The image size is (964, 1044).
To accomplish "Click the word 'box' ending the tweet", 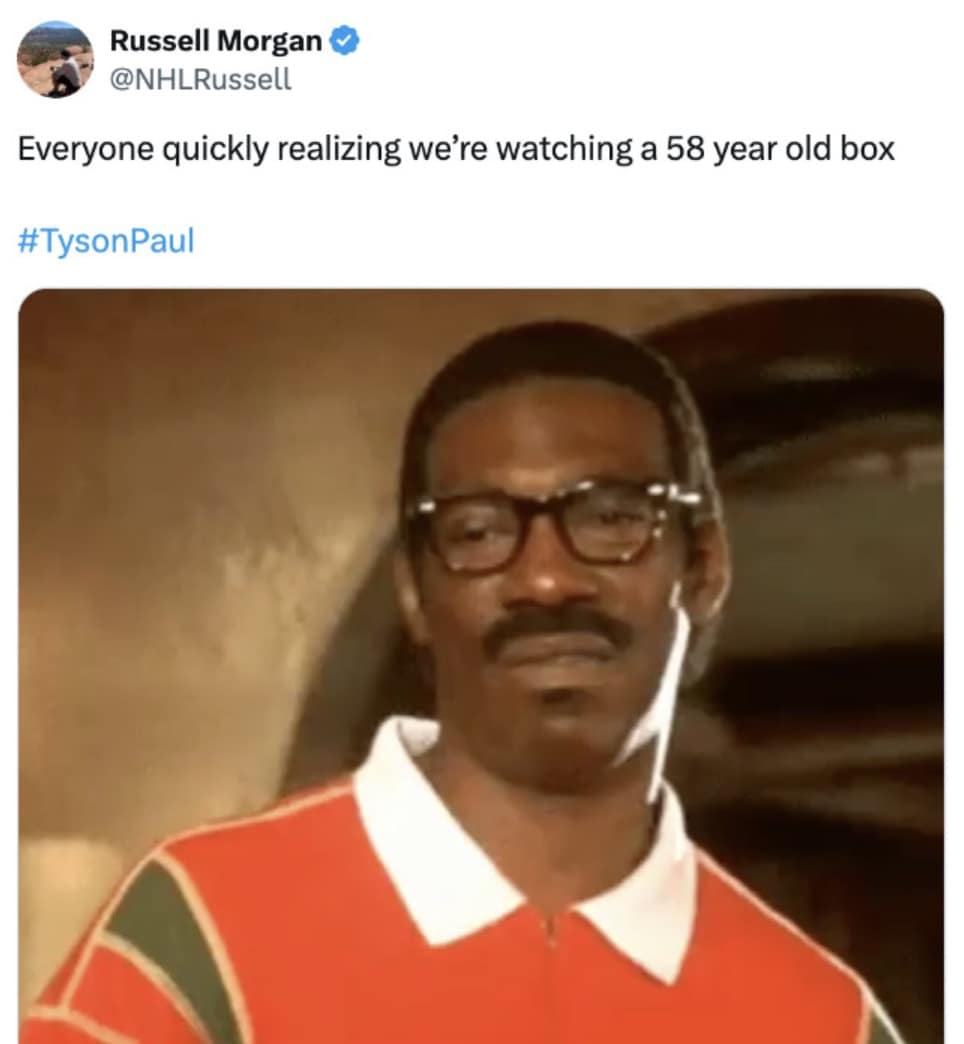I will (x=867, y=148).
